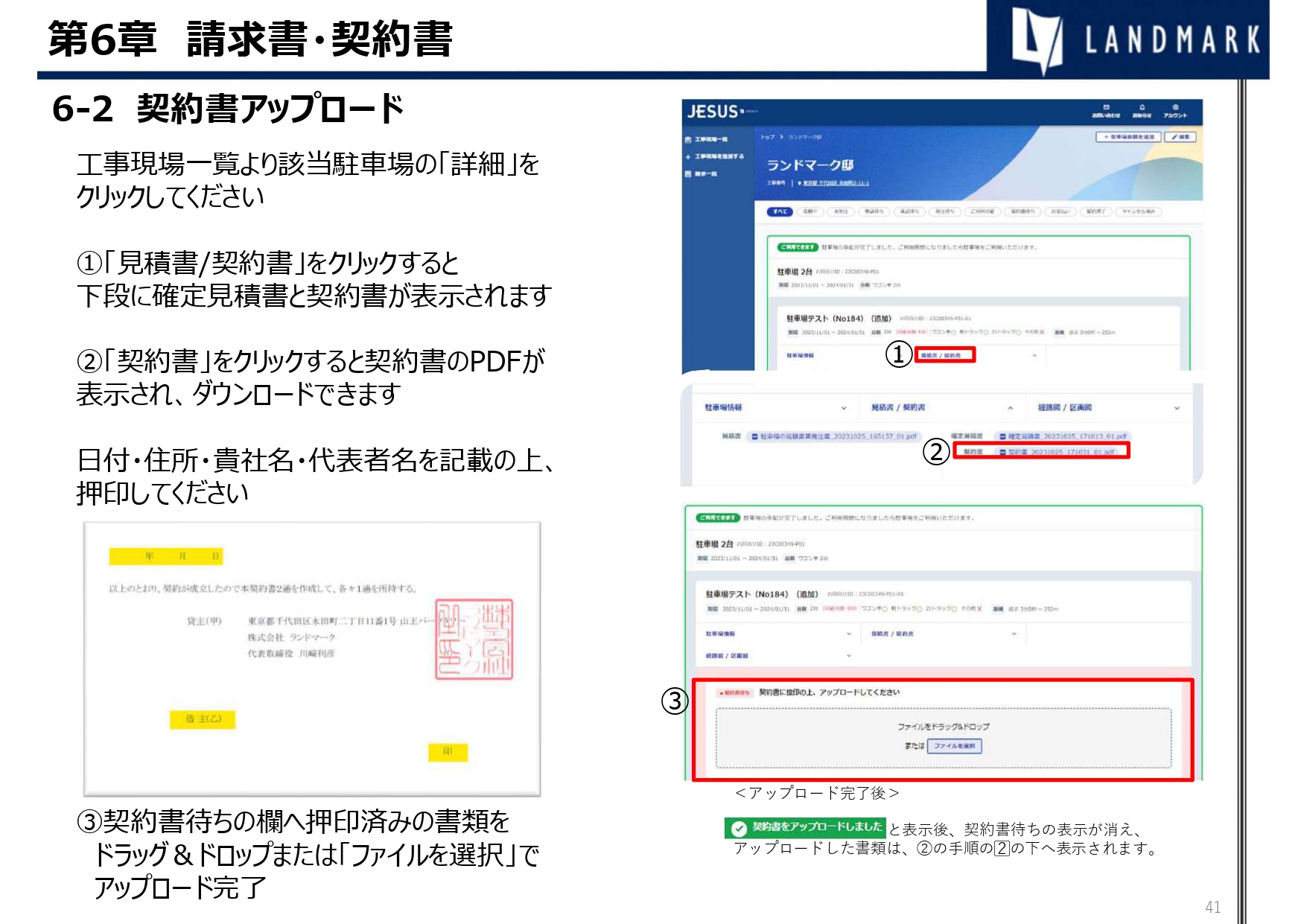Click the green ご利用できます badge in step ① screenshot
Screen dimensions: 1307x924
pos(798,247)
